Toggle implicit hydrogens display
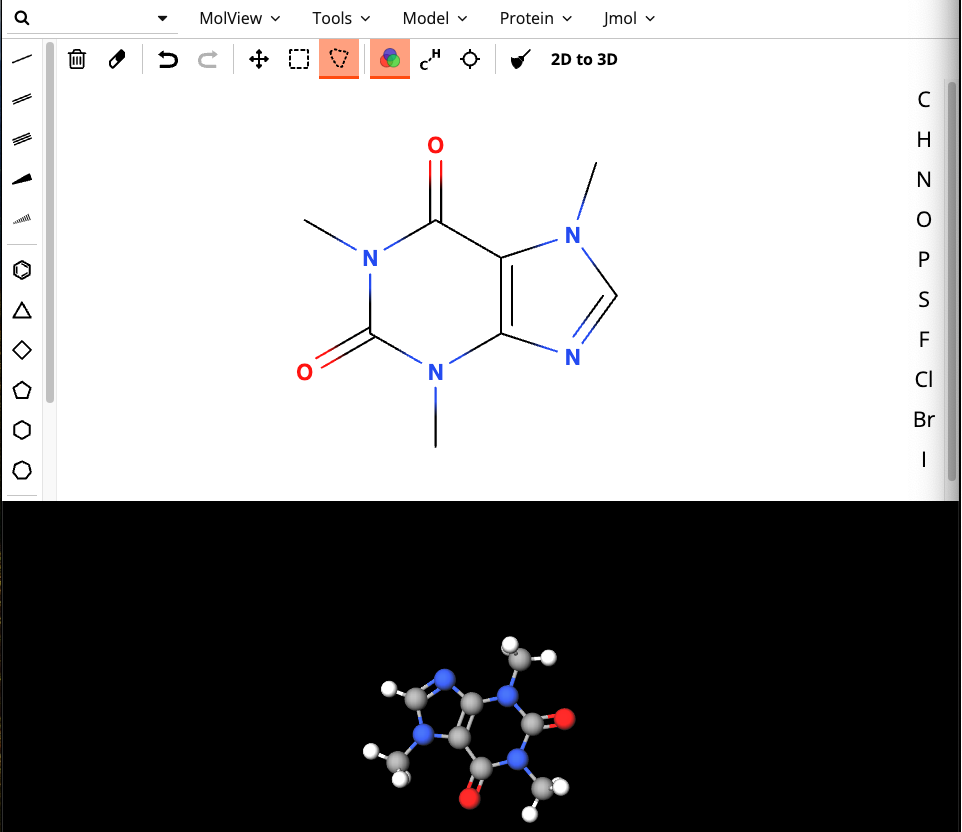This screenshot has height=832, width=962. pos(430,59)
